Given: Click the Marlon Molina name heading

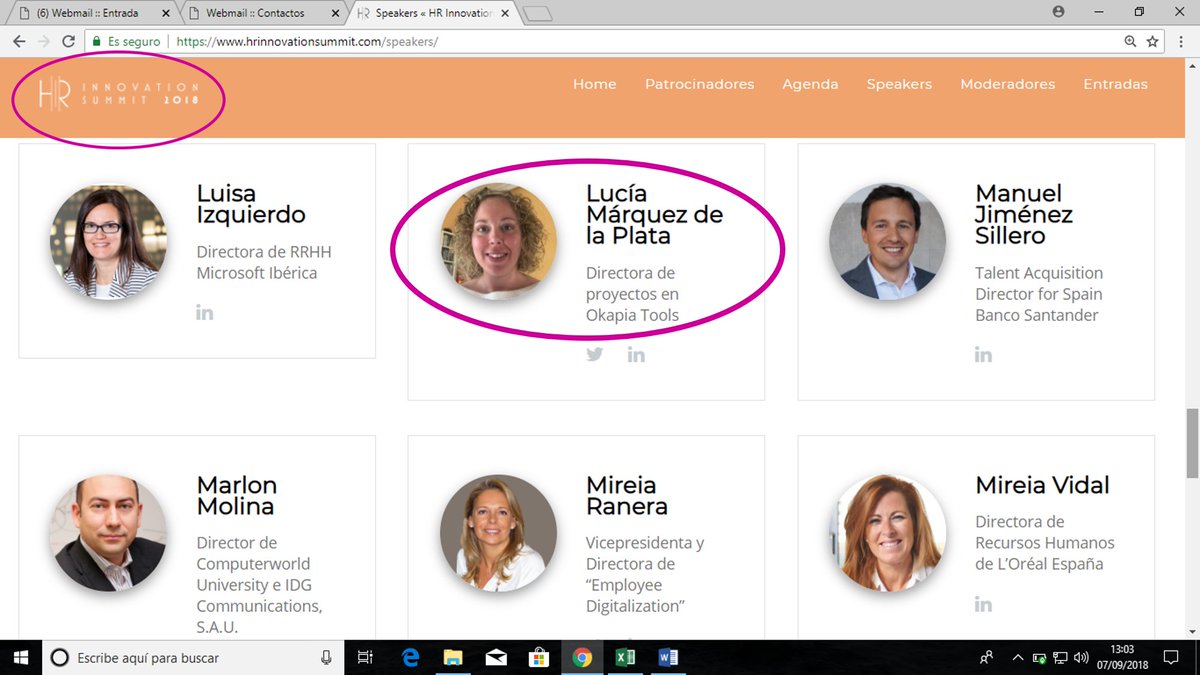Looking at the screenshot, I should (x=236, y=495).
